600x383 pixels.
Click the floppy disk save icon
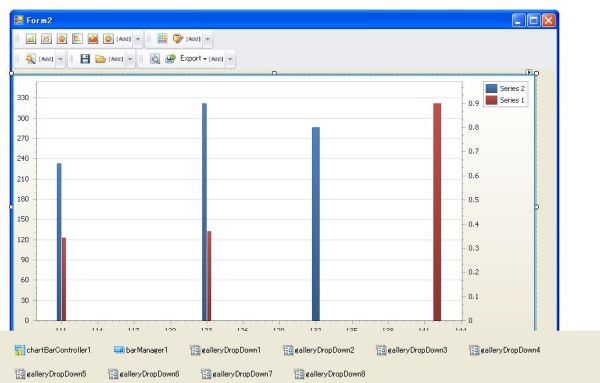tap(85, 59)
